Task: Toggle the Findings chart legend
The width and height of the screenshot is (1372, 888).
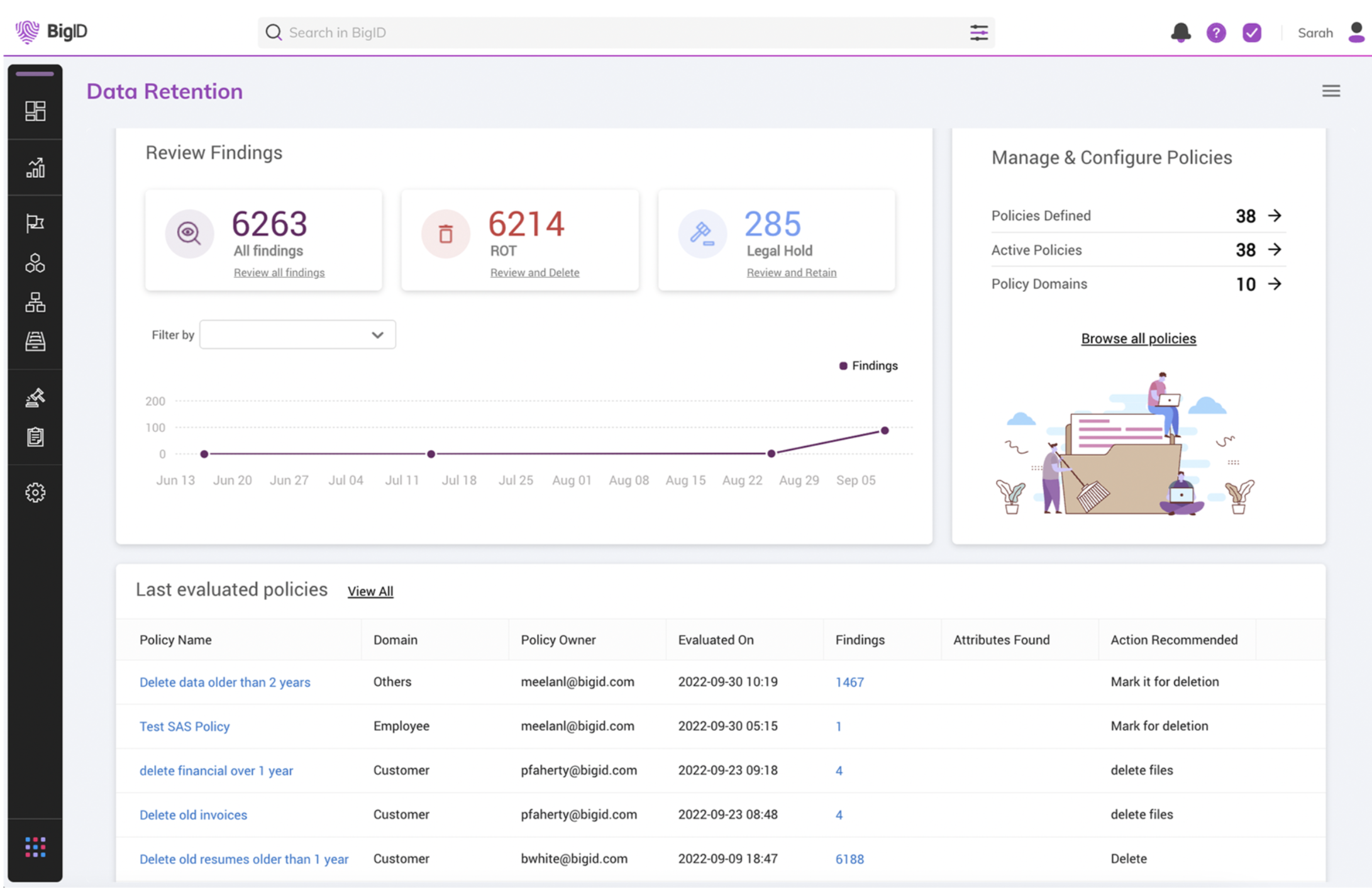Action: [868, 365]
